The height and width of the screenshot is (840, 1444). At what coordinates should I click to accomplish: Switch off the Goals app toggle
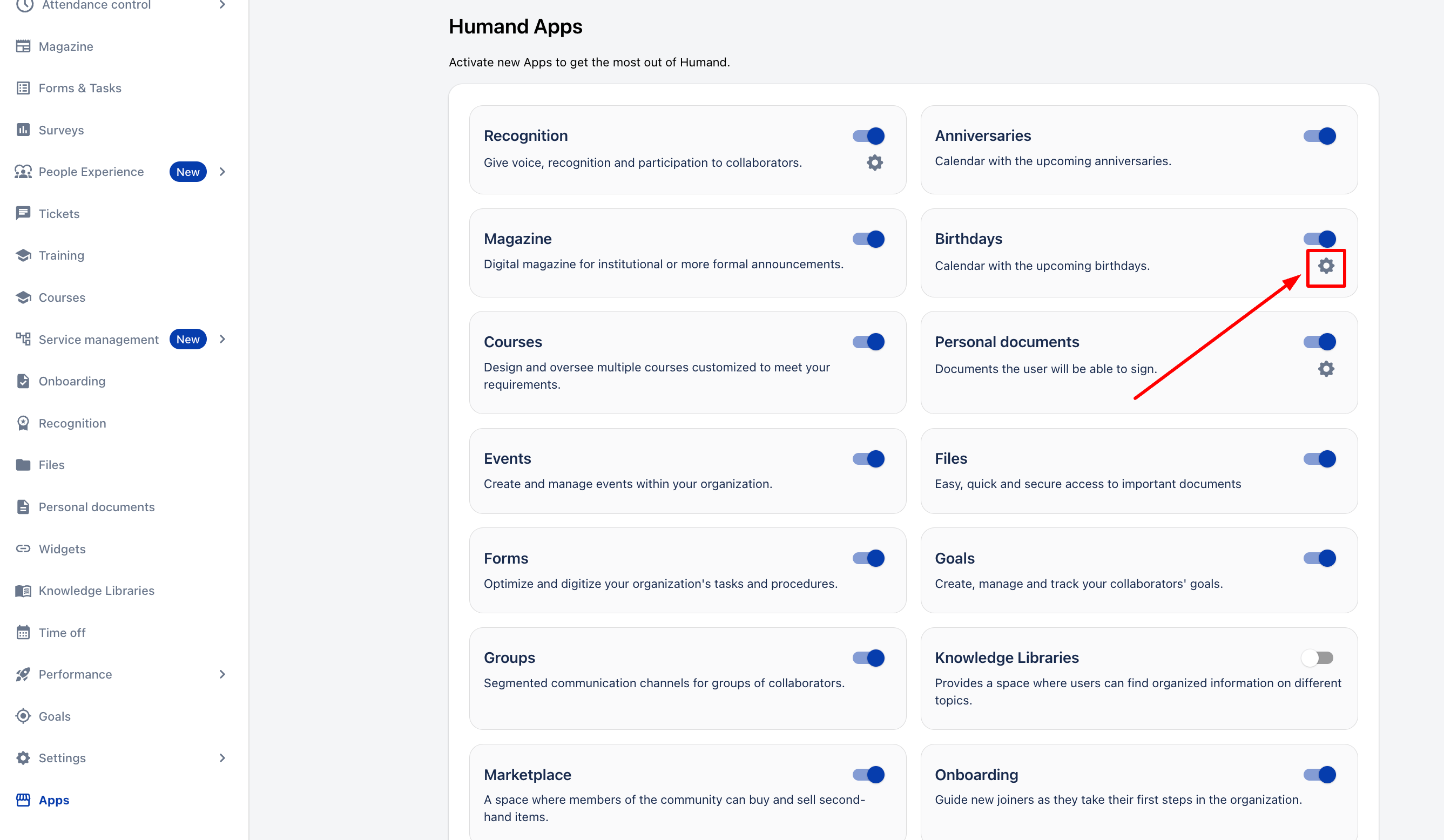point(1320,558)
